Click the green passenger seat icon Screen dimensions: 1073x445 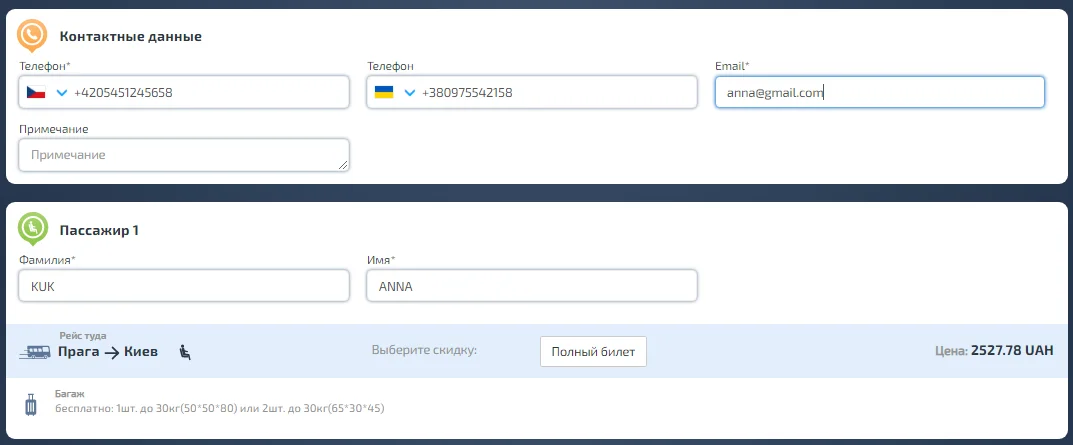[32, 229]
